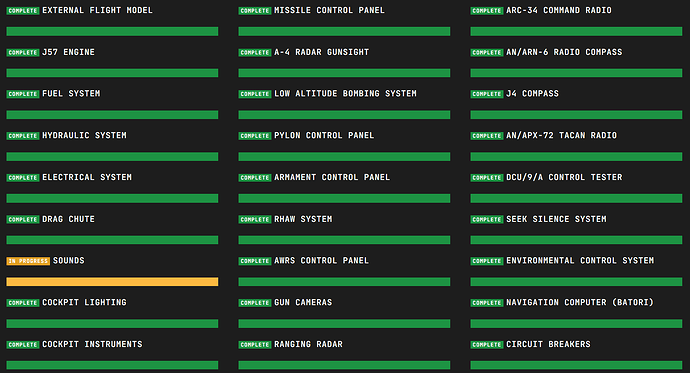Select the 'LOW ALTITUDE BOMBING SYSTEM' label

coord(345,94)
